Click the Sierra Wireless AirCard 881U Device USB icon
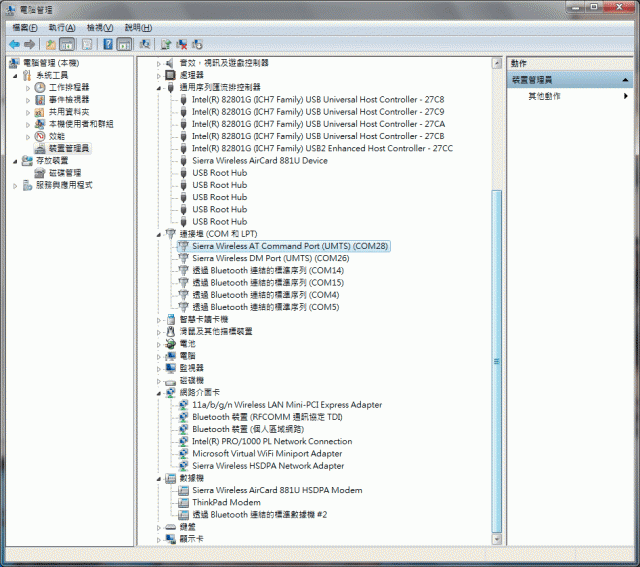 click(184, 161)
